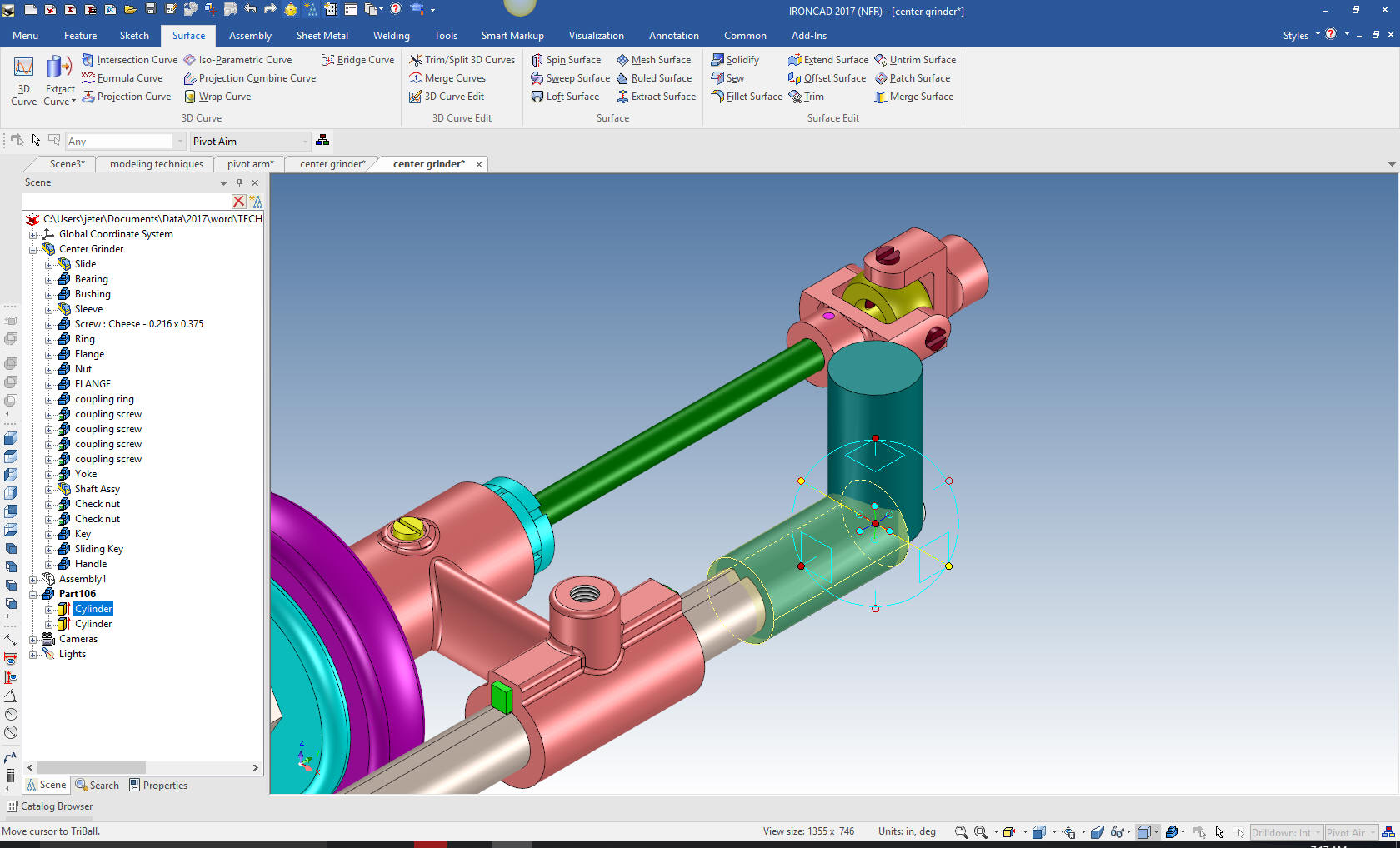Choose the Formula Curve tool

pyautogui.click(x=122, y=78)
